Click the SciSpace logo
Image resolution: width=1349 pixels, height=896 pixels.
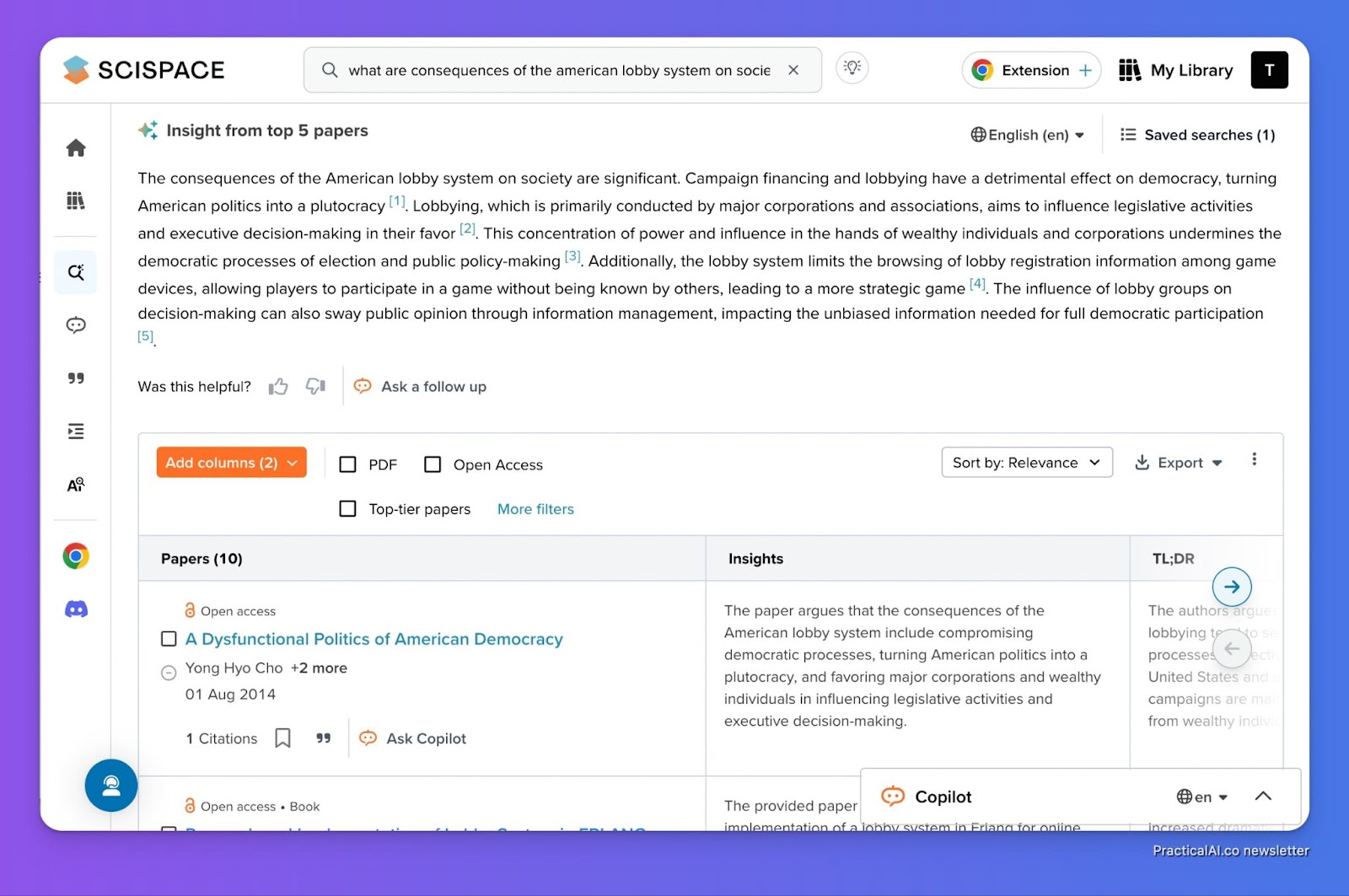pyautogui.click(x=144, y=70)
